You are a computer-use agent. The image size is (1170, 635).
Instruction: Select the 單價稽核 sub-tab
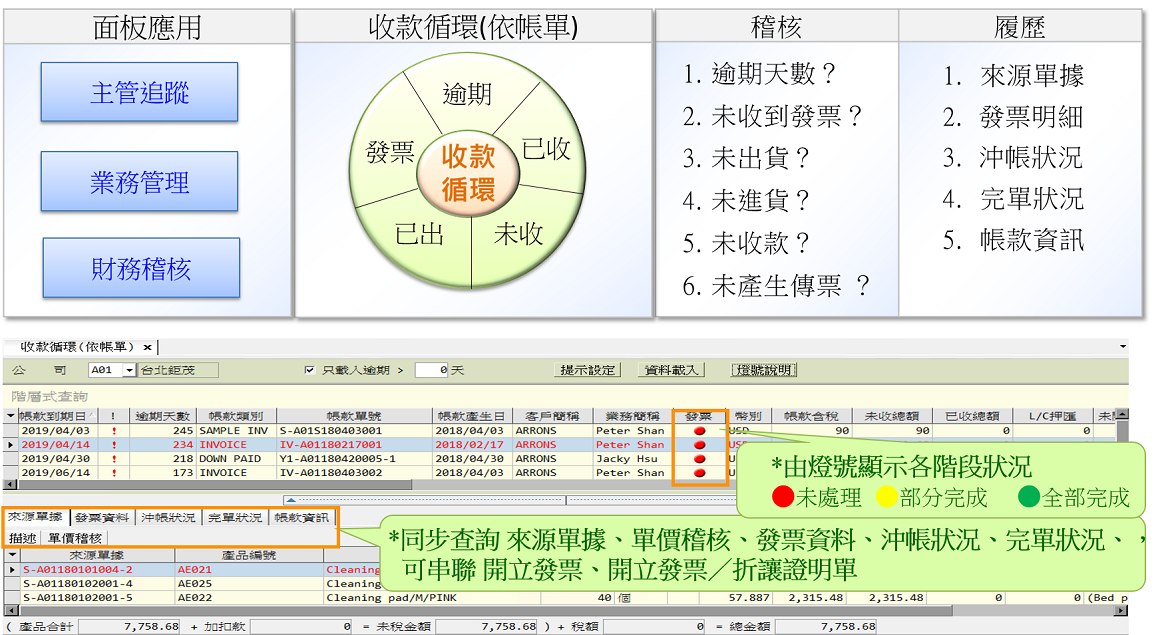pos(74,538)
